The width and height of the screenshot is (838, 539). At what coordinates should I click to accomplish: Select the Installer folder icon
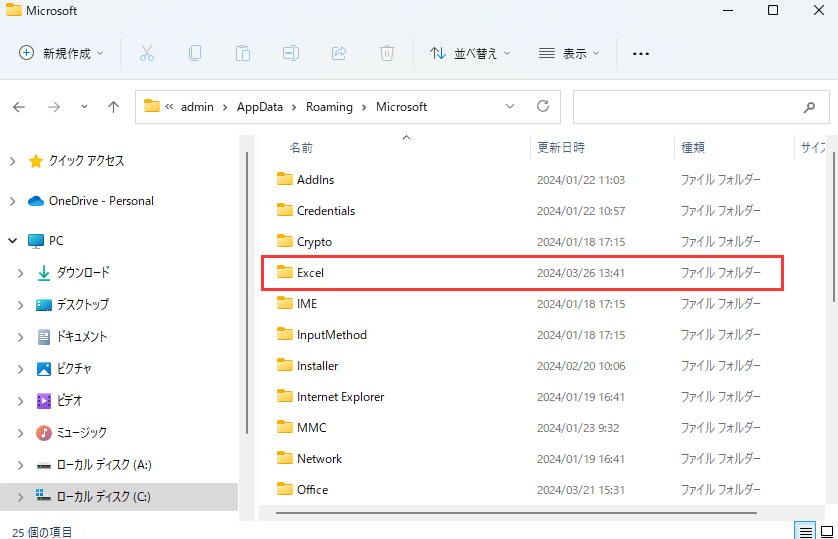point(285,365)
